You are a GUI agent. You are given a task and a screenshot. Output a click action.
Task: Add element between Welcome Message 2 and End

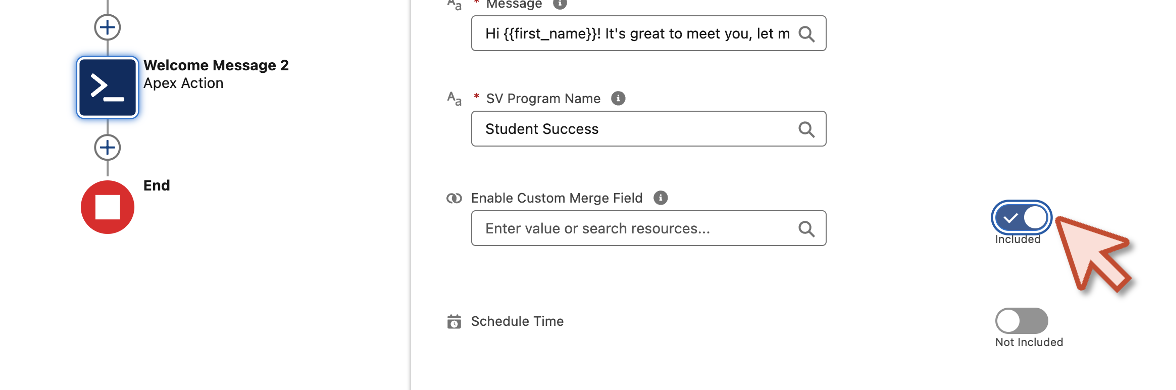tap(107, 147)
